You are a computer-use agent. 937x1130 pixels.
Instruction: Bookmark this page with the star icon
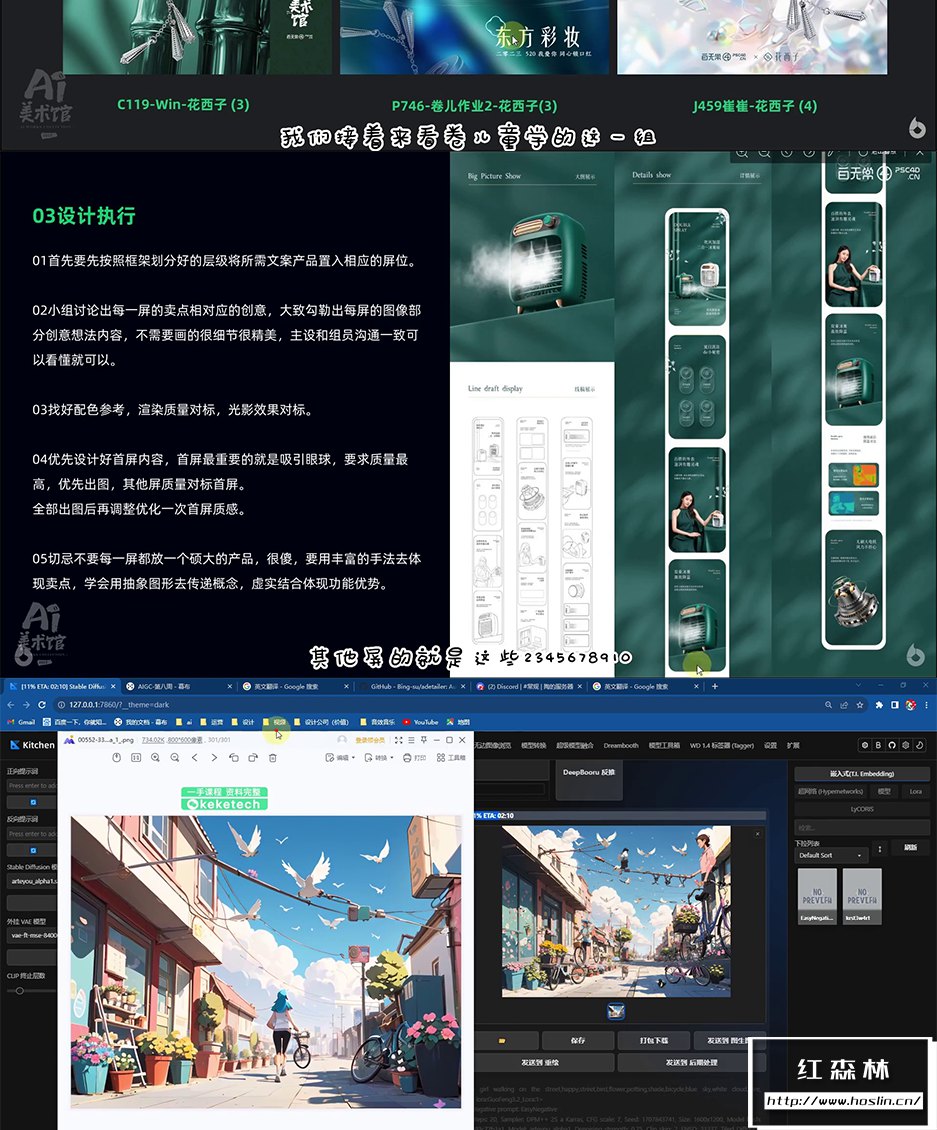coord(860,705)
